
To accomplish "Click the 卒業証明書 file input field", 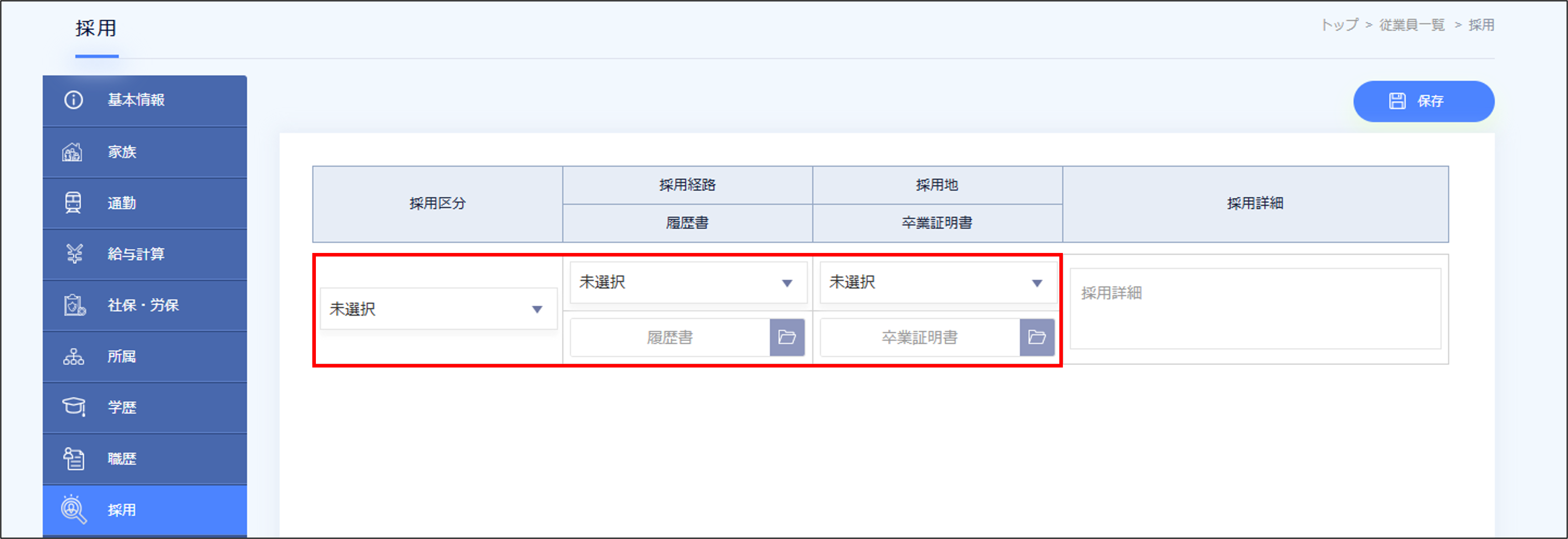I will point(920,337).
